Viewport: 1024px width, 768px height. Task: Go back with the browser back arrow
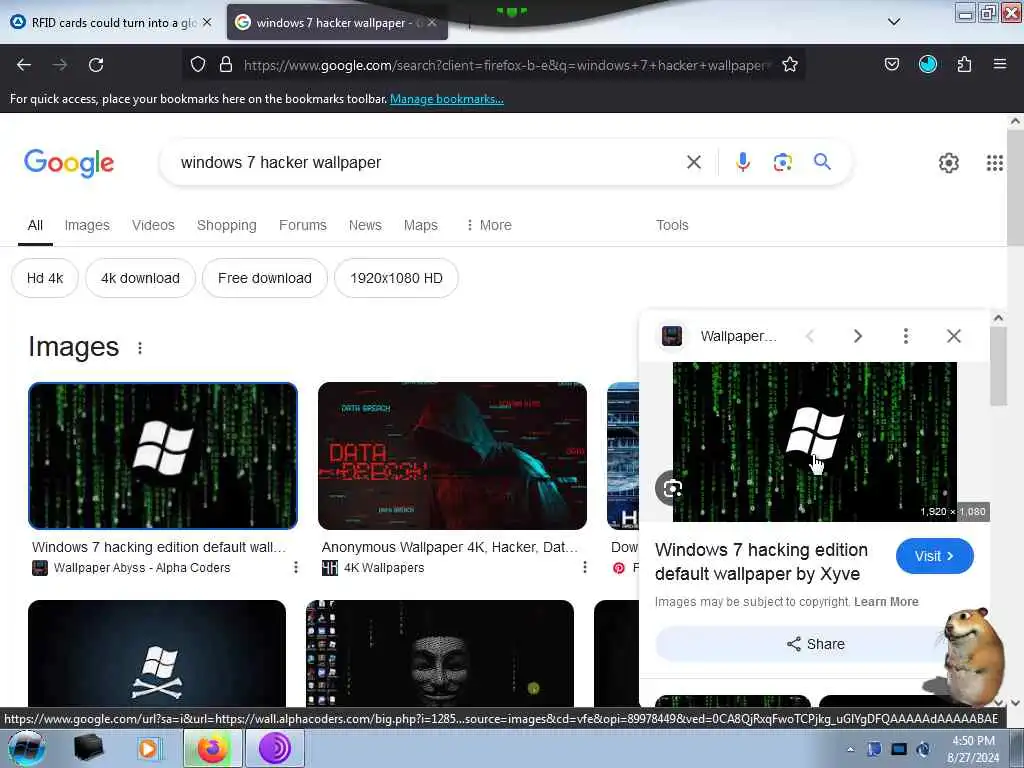point(24,65)
